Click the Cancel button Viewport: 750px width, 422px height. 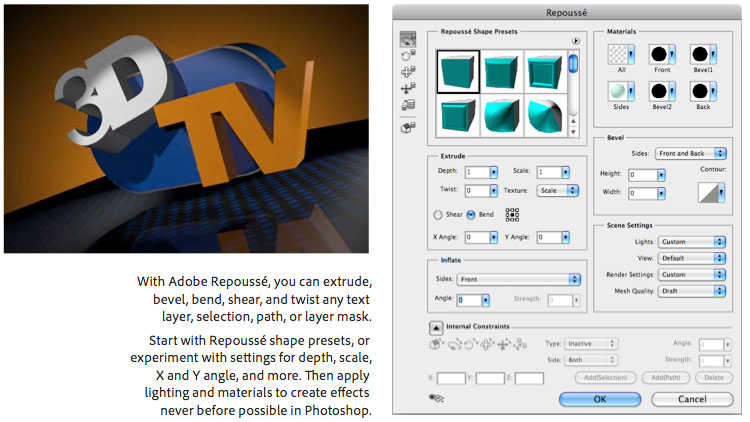click(x=692, y=399)
